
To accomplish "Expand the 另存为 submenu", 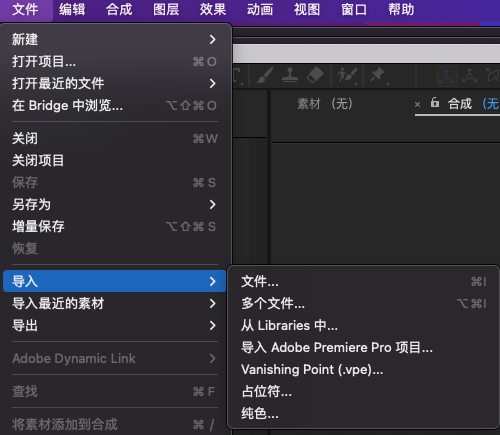I will tap(115, 205).
